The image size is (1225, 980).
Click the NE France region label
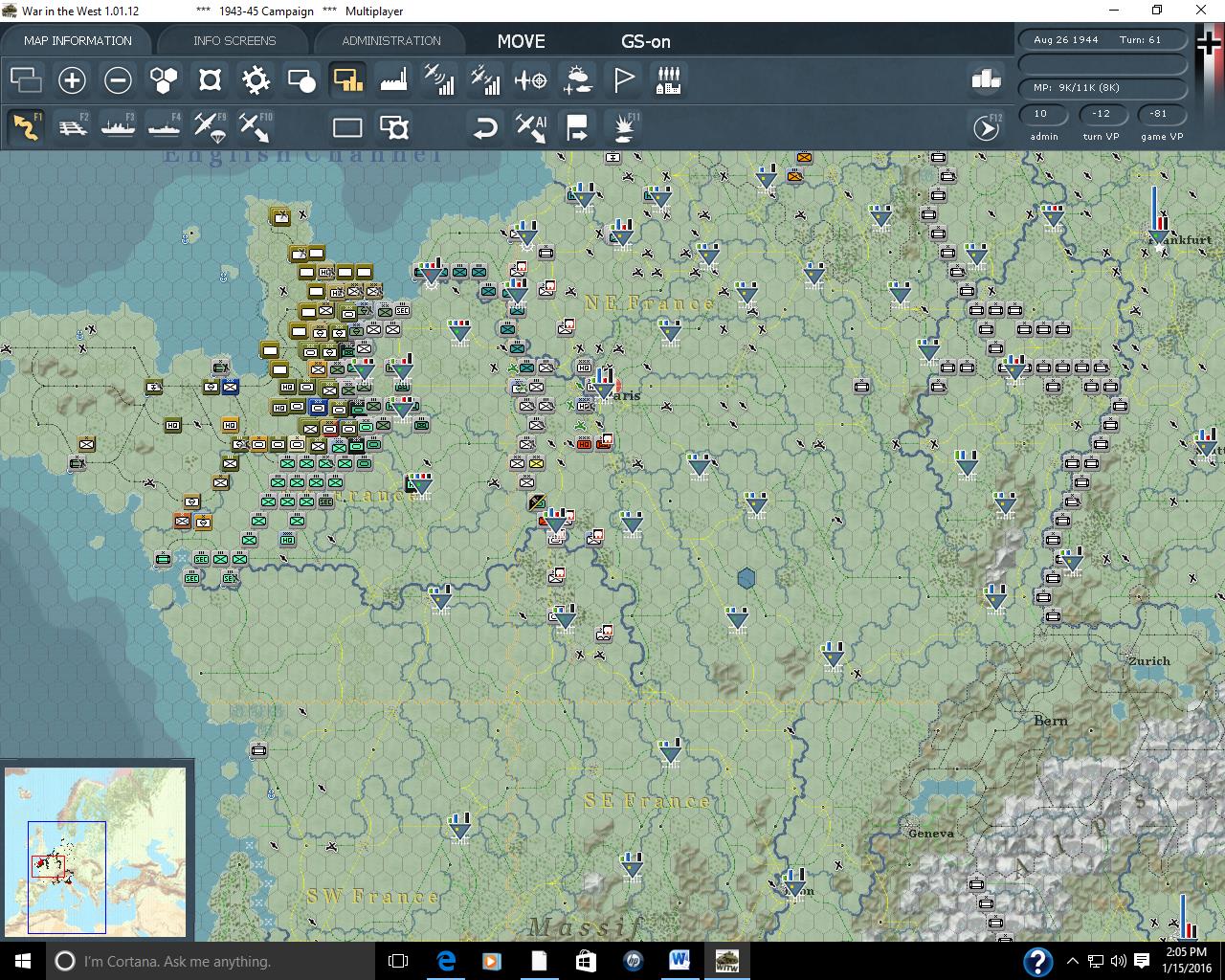[x=650, y=303]
